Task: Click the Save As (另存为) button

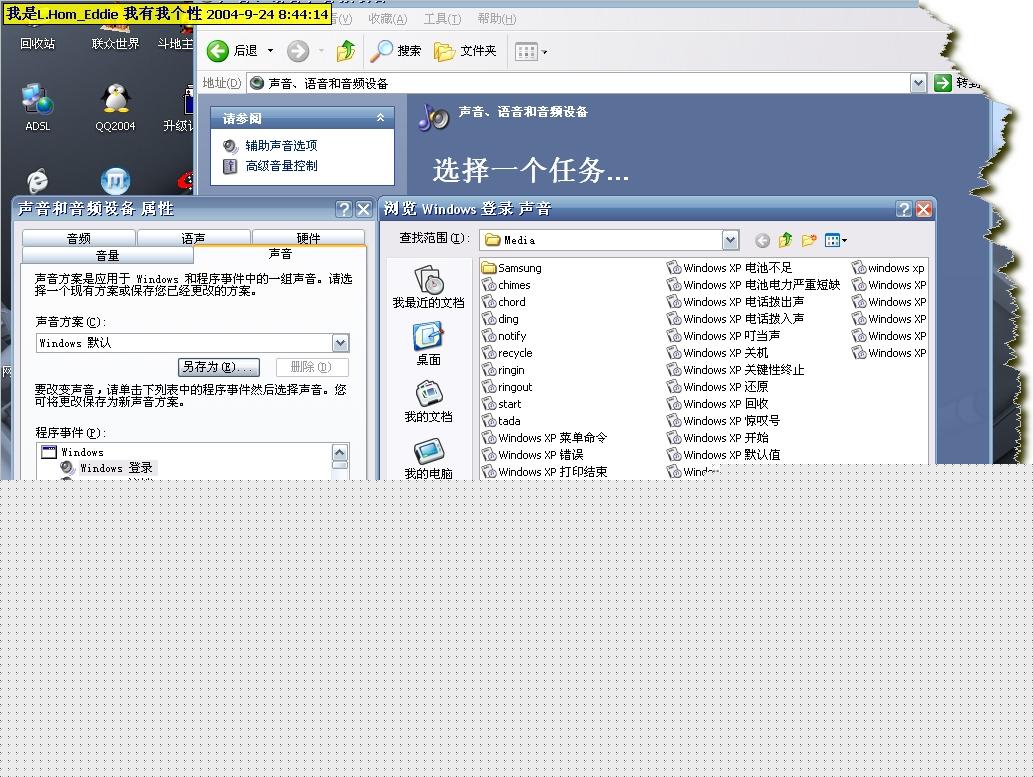Action: pyautogui.click(x=218, y=367)
